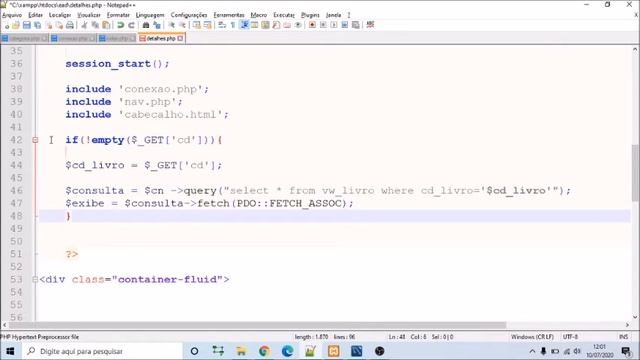Click the Save All toolbar icon
Image resolution: width=640 pixels, height=360 pixels.
click(38, 25)
